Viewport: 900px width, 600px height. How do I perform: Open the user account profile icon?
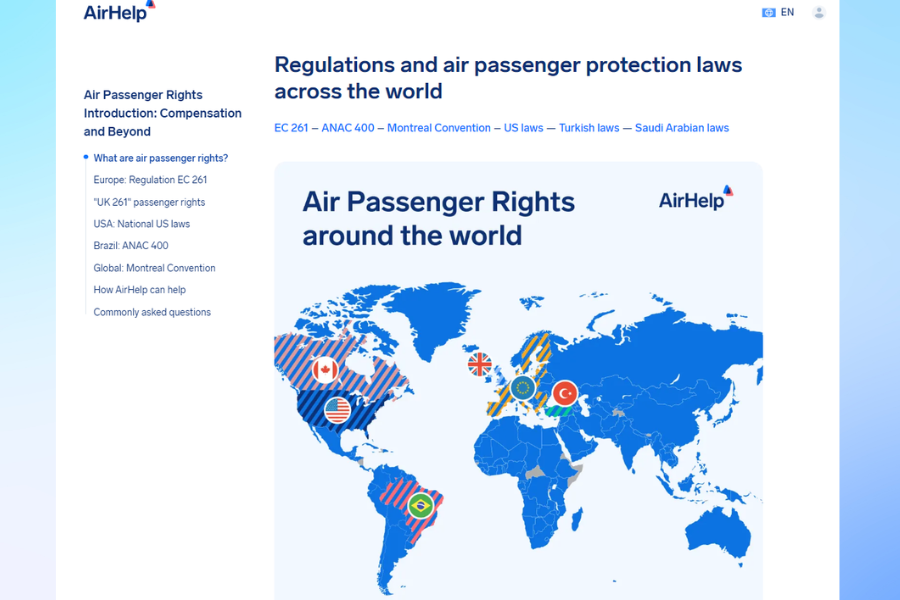pos(819,13)
